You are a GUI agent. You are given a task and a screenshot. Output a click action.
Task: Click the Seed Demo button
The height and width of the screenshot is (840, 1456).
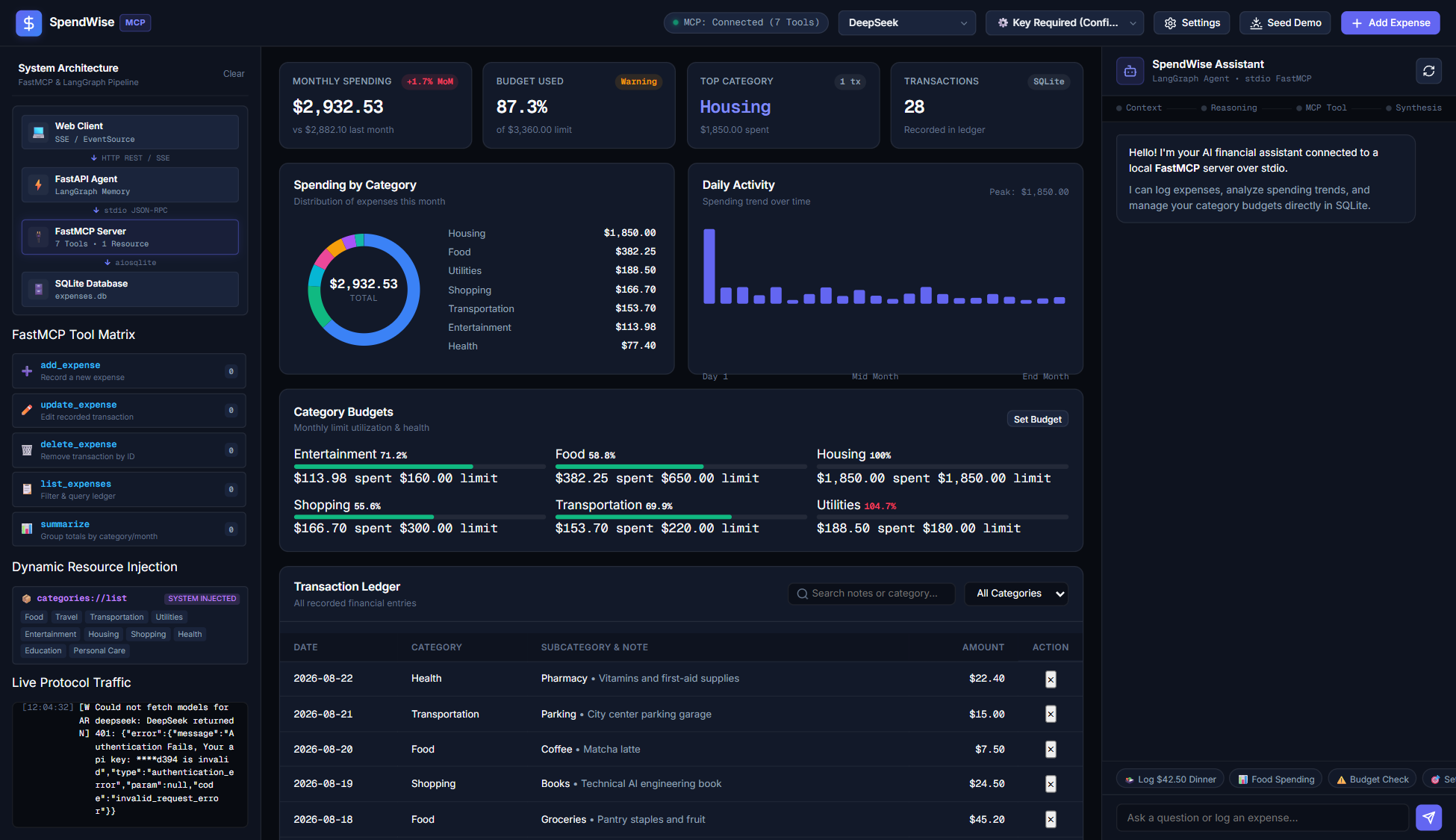1285,23
